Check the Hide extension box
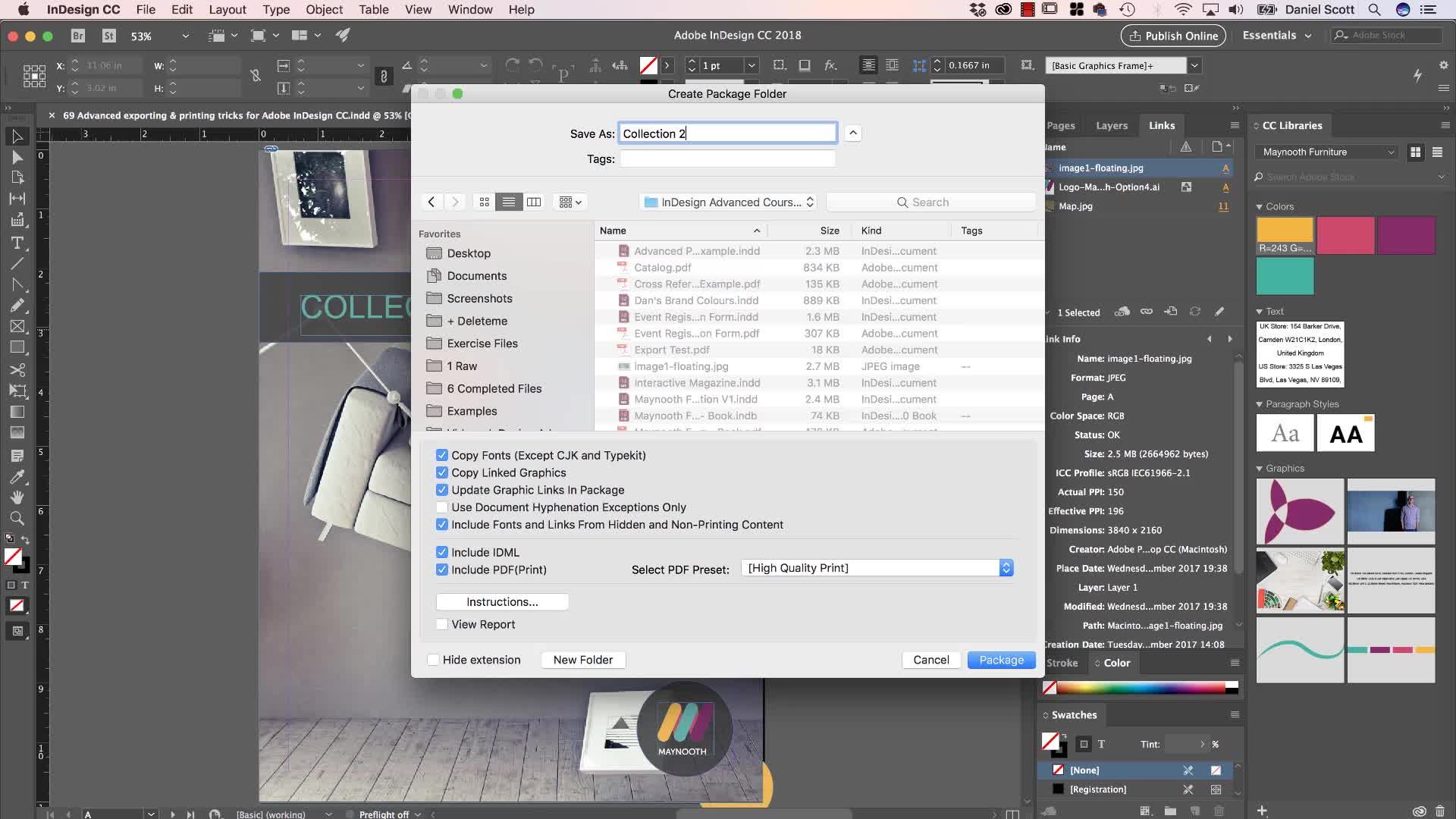This screenshot has width=1456, height=819. click(433, 660)
